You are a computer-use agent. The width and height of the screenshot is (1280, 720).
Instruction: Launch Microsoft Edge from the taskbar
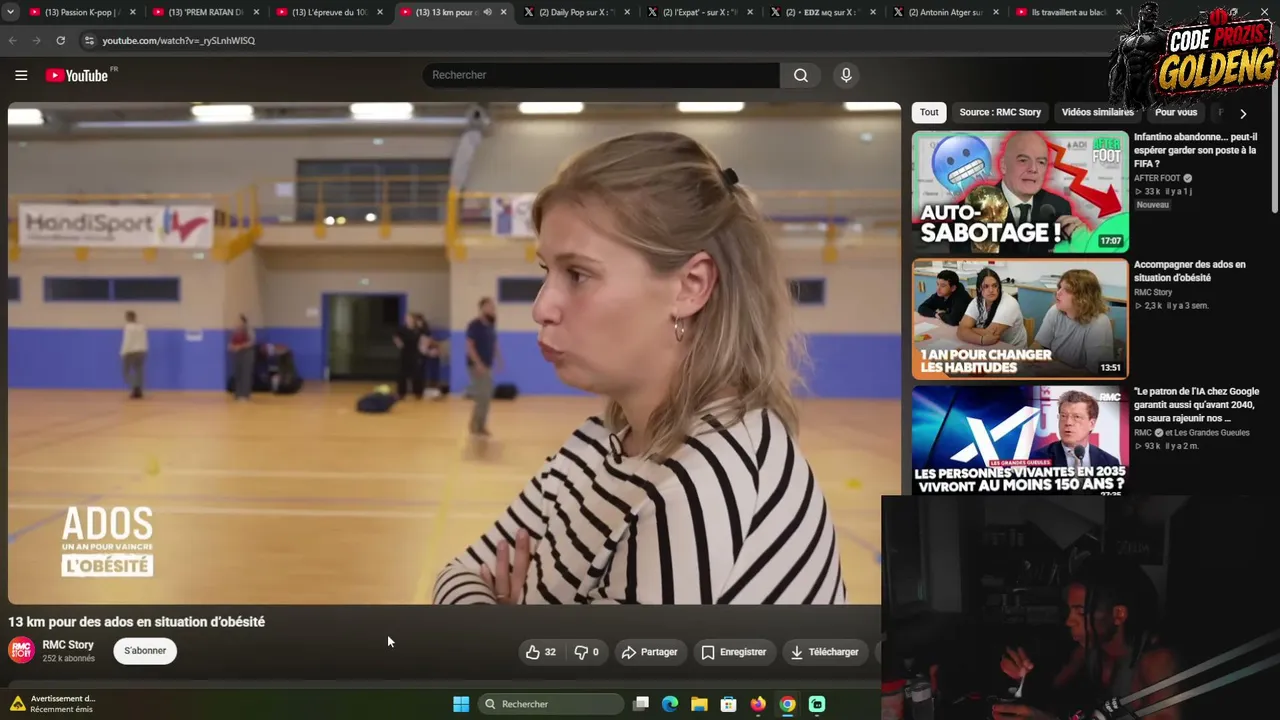click(670, 704)
